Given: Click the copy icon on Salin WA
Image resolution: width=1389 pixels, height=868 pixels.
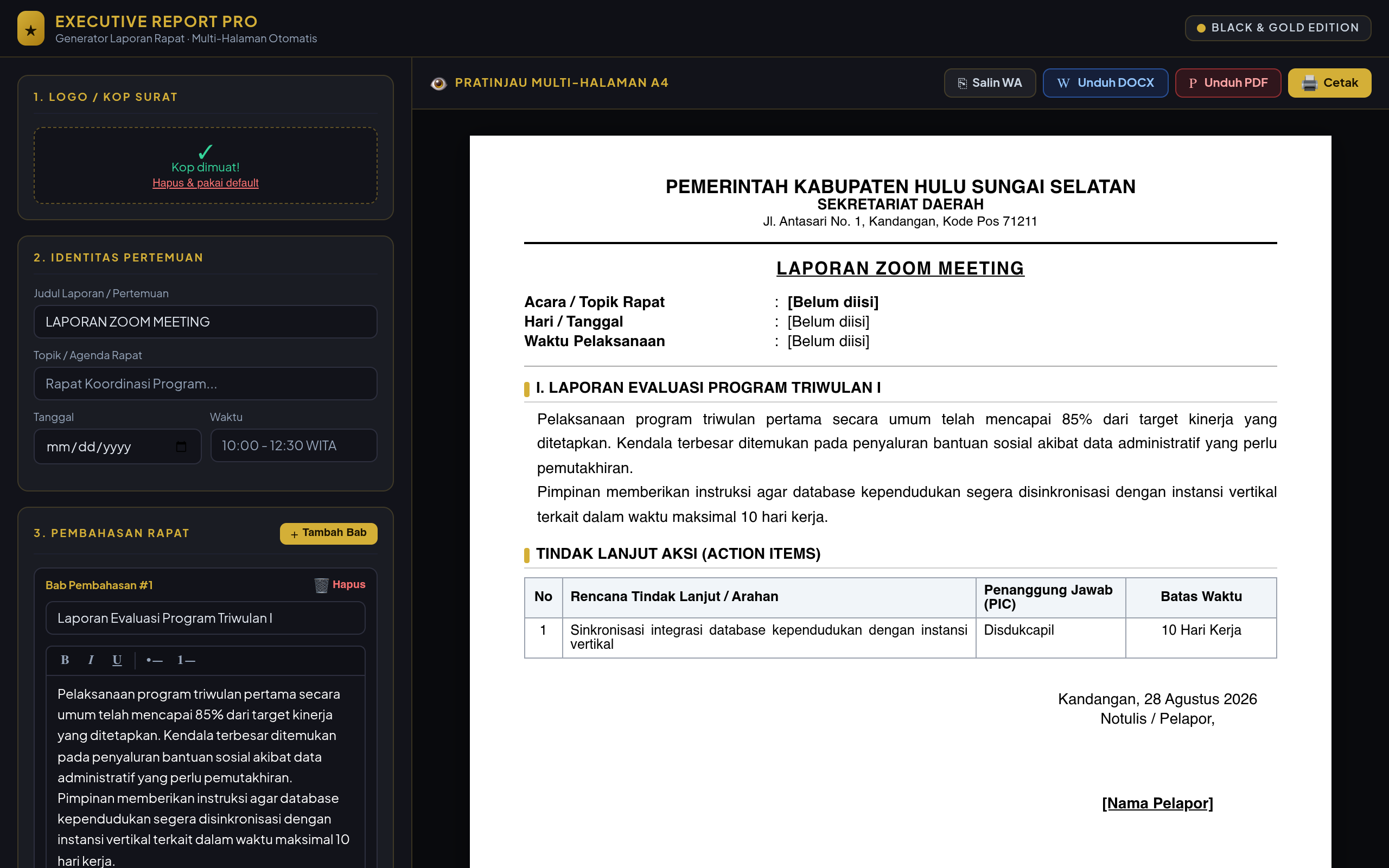Looking at the screenshot, I should tap(963, 83).
